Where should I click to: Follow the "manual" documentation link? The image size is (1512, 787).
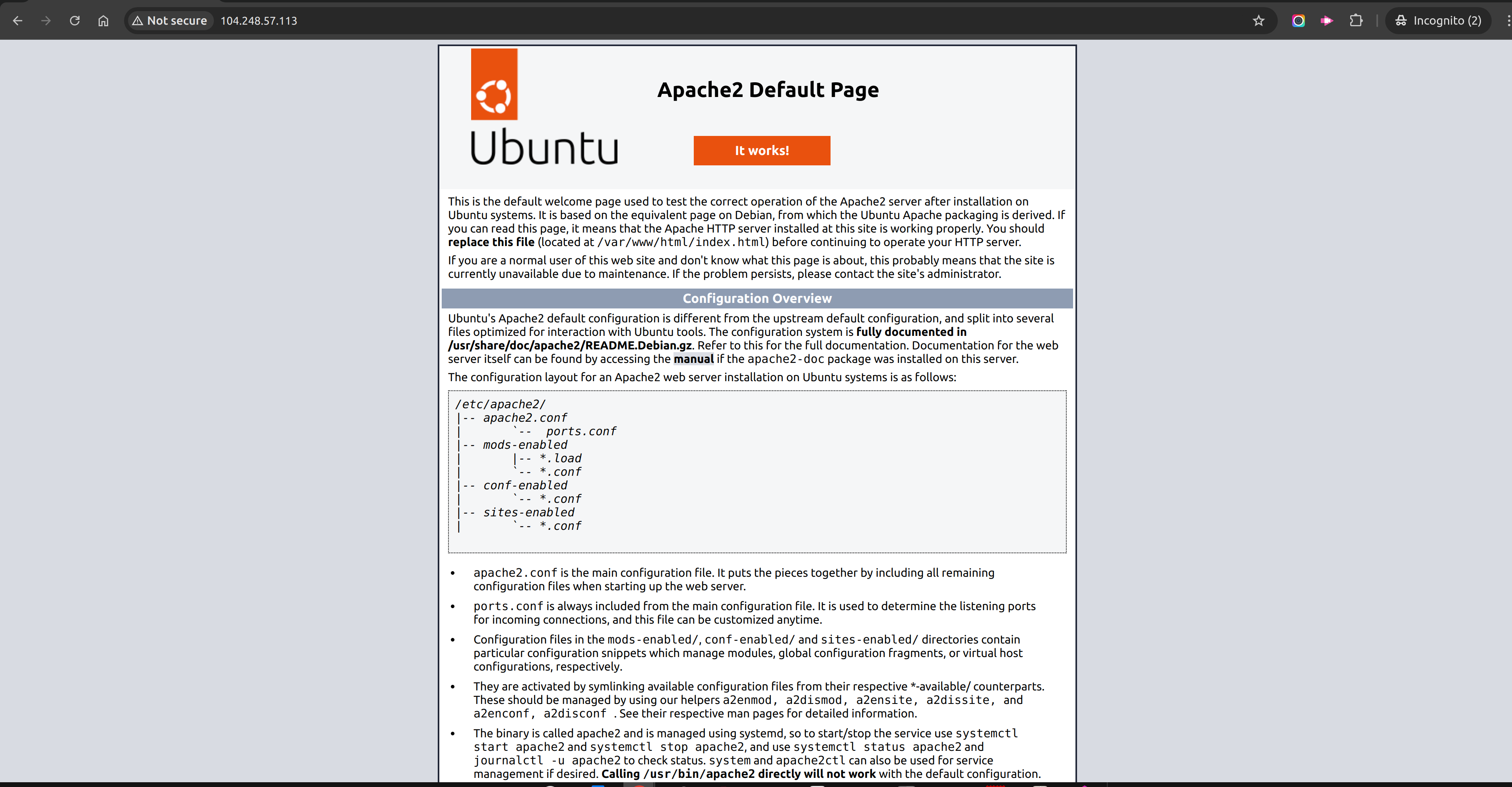point(694,359)
